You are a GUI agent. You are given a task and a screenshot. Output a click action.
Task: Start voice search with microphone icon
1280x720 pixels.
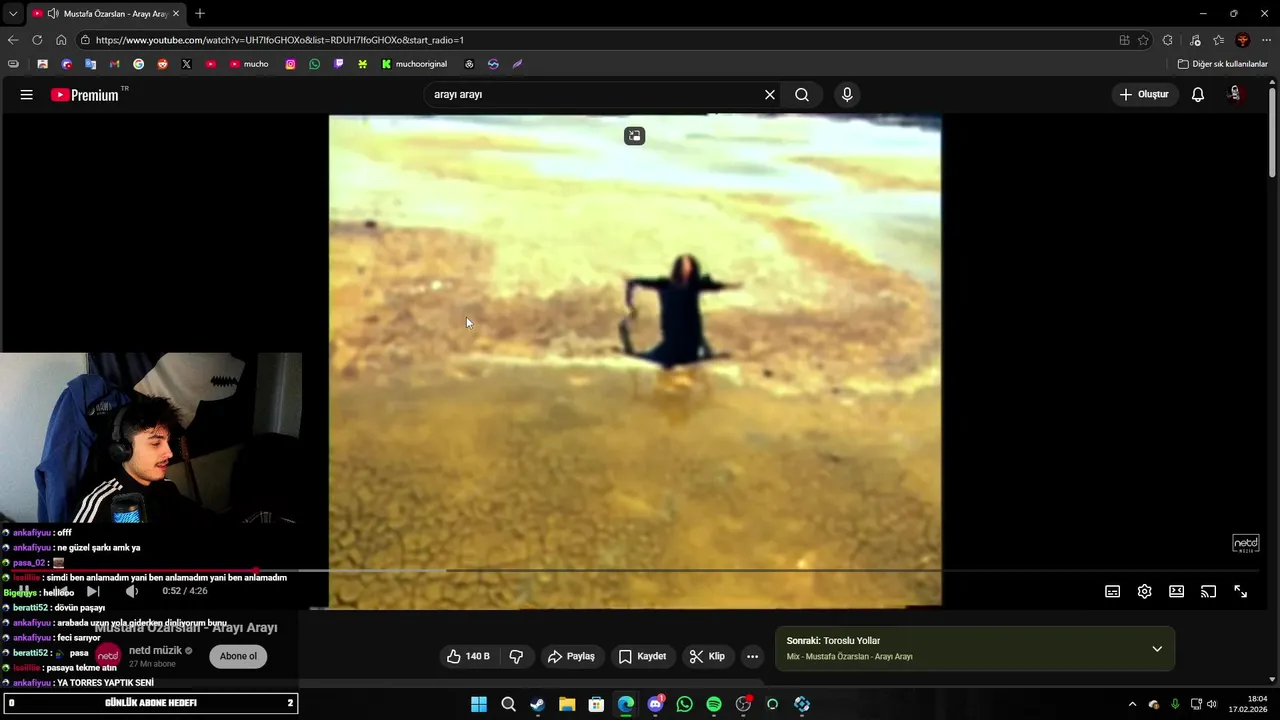[847, 95]
